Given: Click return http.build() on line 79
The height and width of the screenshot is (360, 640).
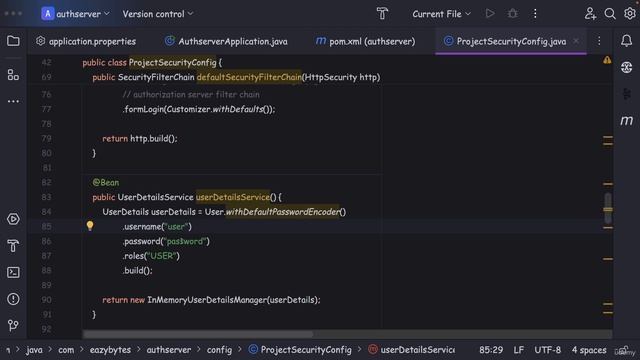Looking at the screenshot, I should (x=140, y=138).
